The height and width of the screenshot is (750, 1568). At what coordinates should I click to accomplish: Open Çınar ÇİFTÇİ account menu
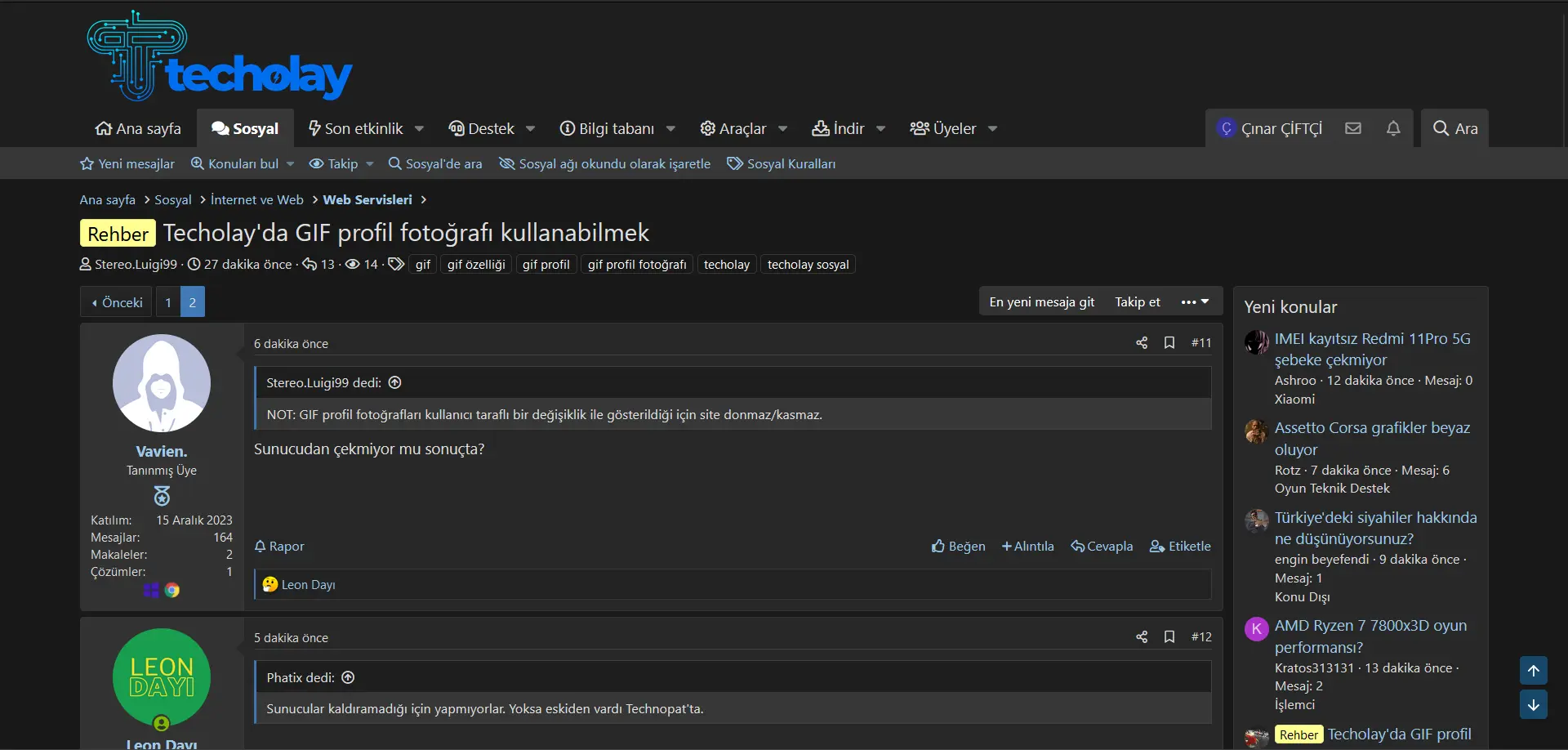pyautogui.click(x=1269, y=128)
